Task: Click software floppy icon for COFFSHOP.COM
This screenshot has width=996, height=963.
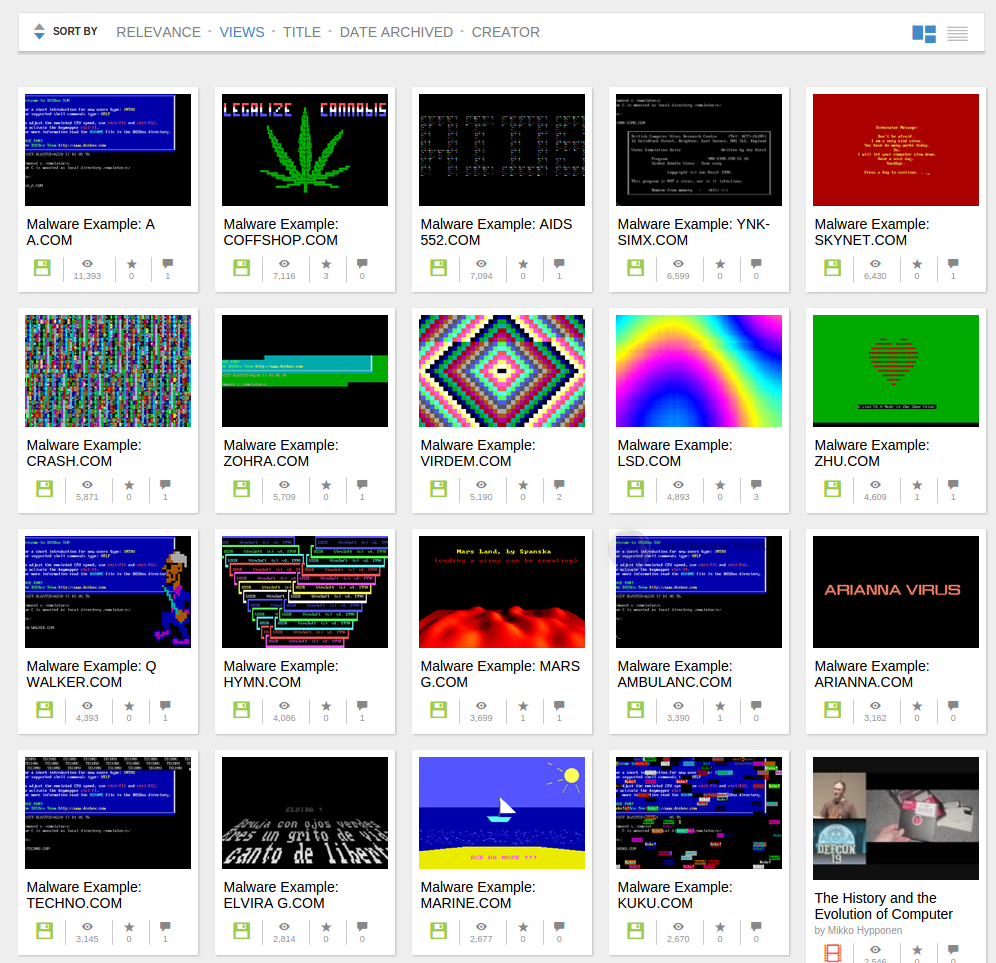Action: [x=242, y=268]
